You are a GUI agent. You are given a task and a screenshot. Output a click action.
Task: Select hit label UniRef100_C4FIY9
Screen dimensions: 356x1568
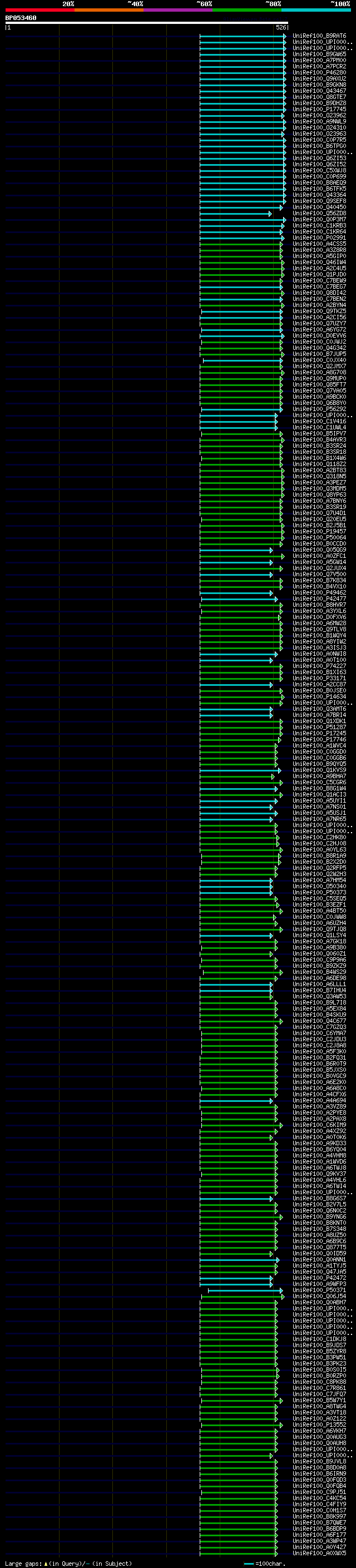319,1505
